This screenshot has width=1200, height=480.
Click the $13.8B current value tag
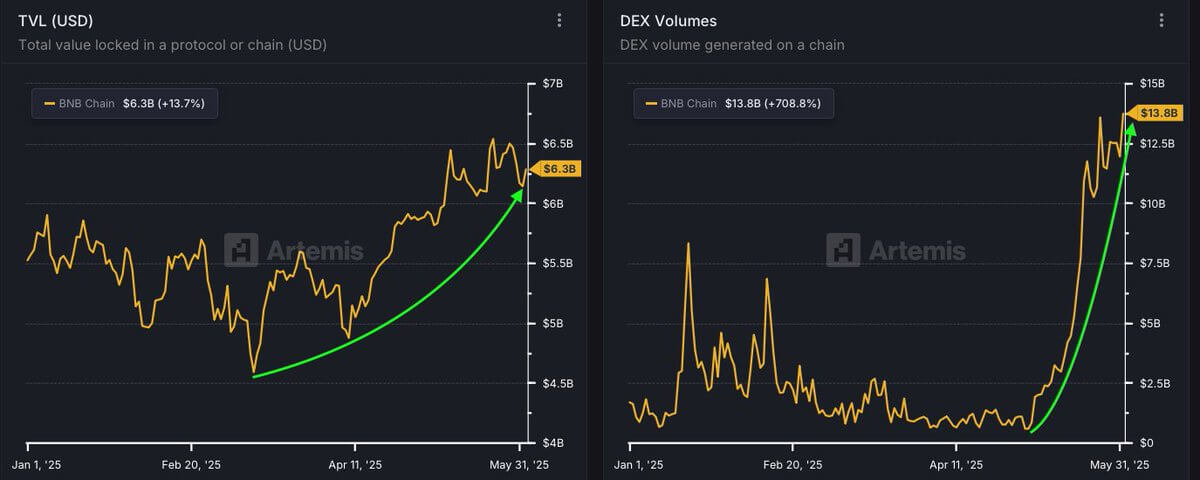point(1155,114)
